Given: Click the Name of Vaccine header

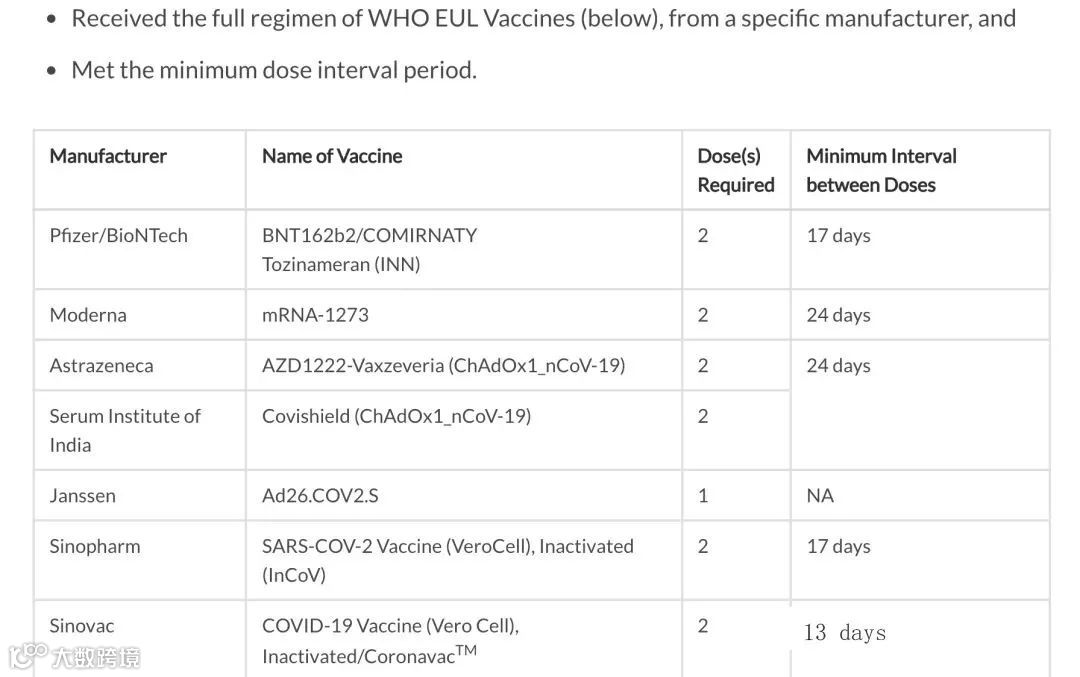Looking at the screenshot, I should point(332,156).
